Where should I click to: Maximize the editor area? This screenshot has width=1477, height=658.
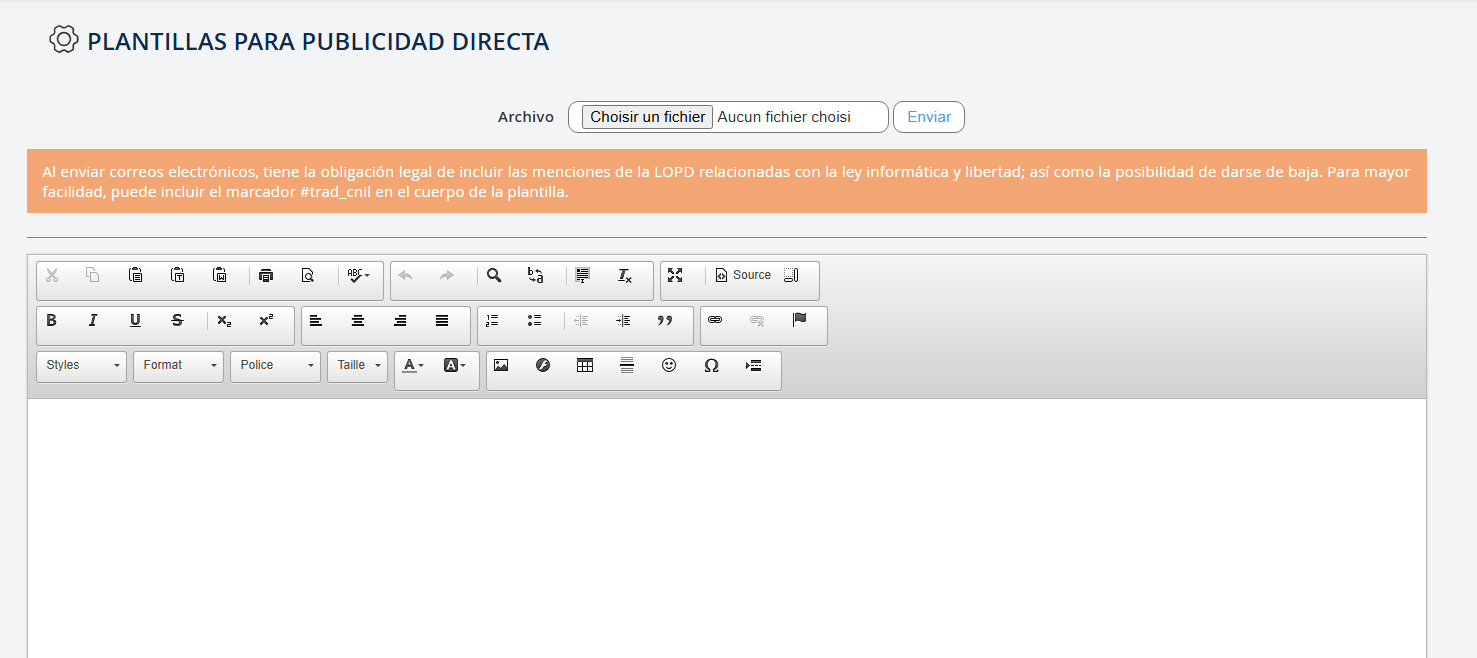pos(675,276)
